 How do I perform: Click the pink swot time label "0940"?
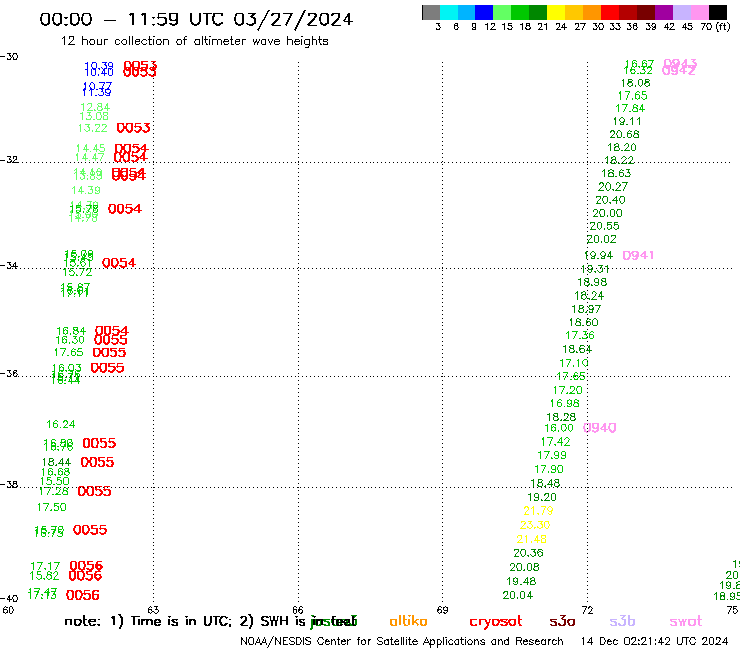point(599,428)
